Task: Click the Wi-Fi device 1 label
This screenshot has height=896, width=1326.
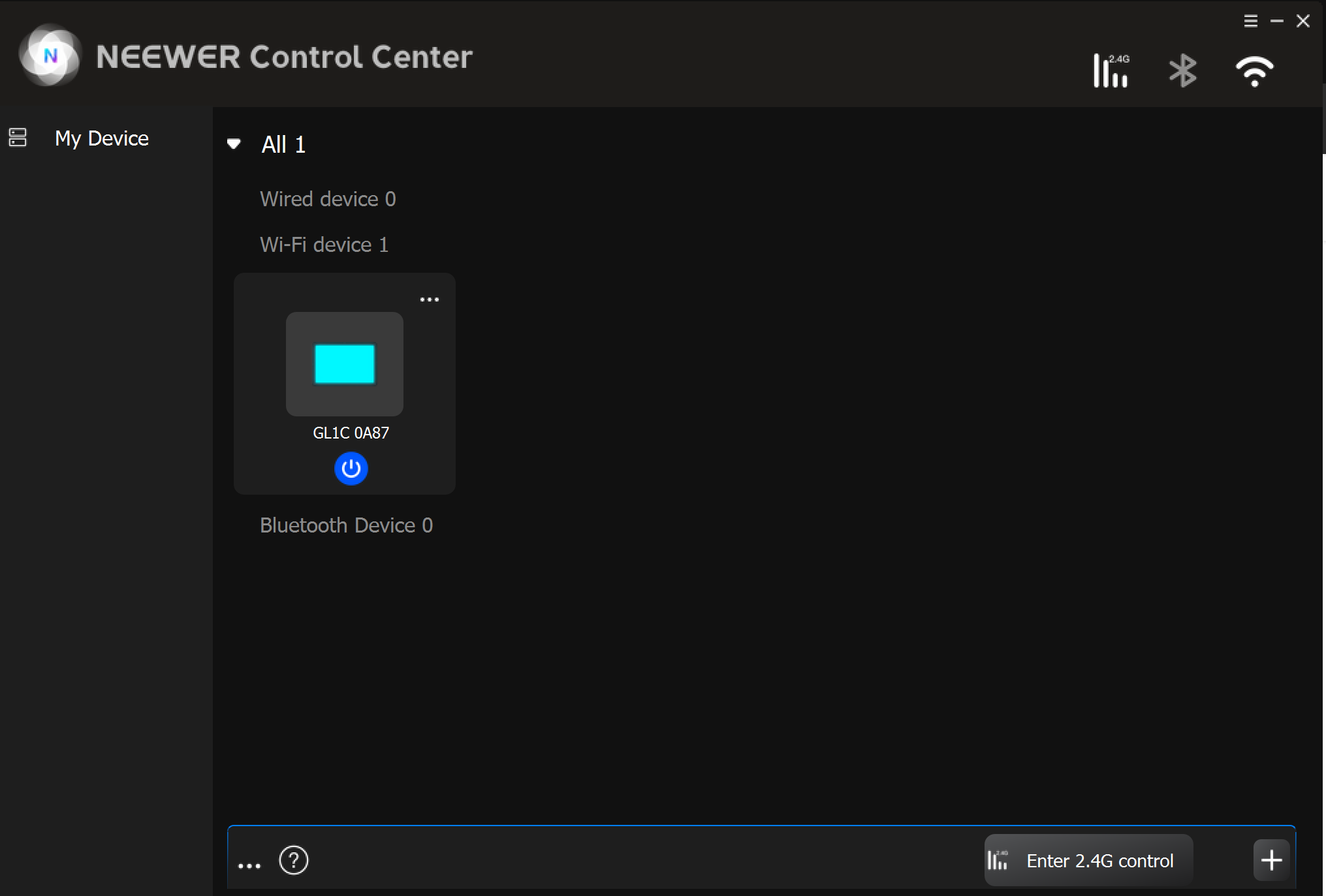Action: (324, 245)
